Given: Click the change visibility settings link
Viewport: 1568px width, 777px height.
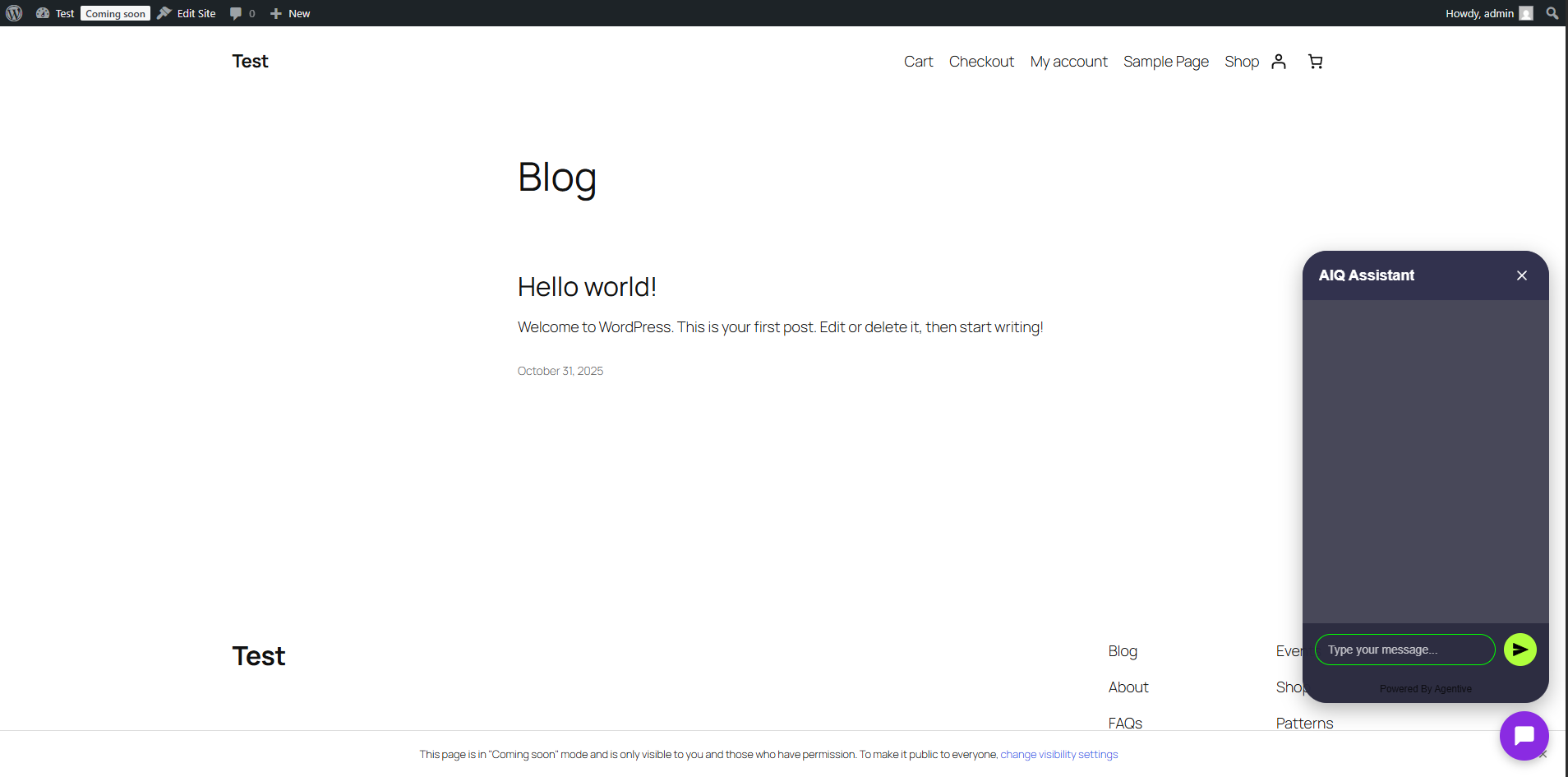Looking at the screenshot, I should click(1058, 754).
